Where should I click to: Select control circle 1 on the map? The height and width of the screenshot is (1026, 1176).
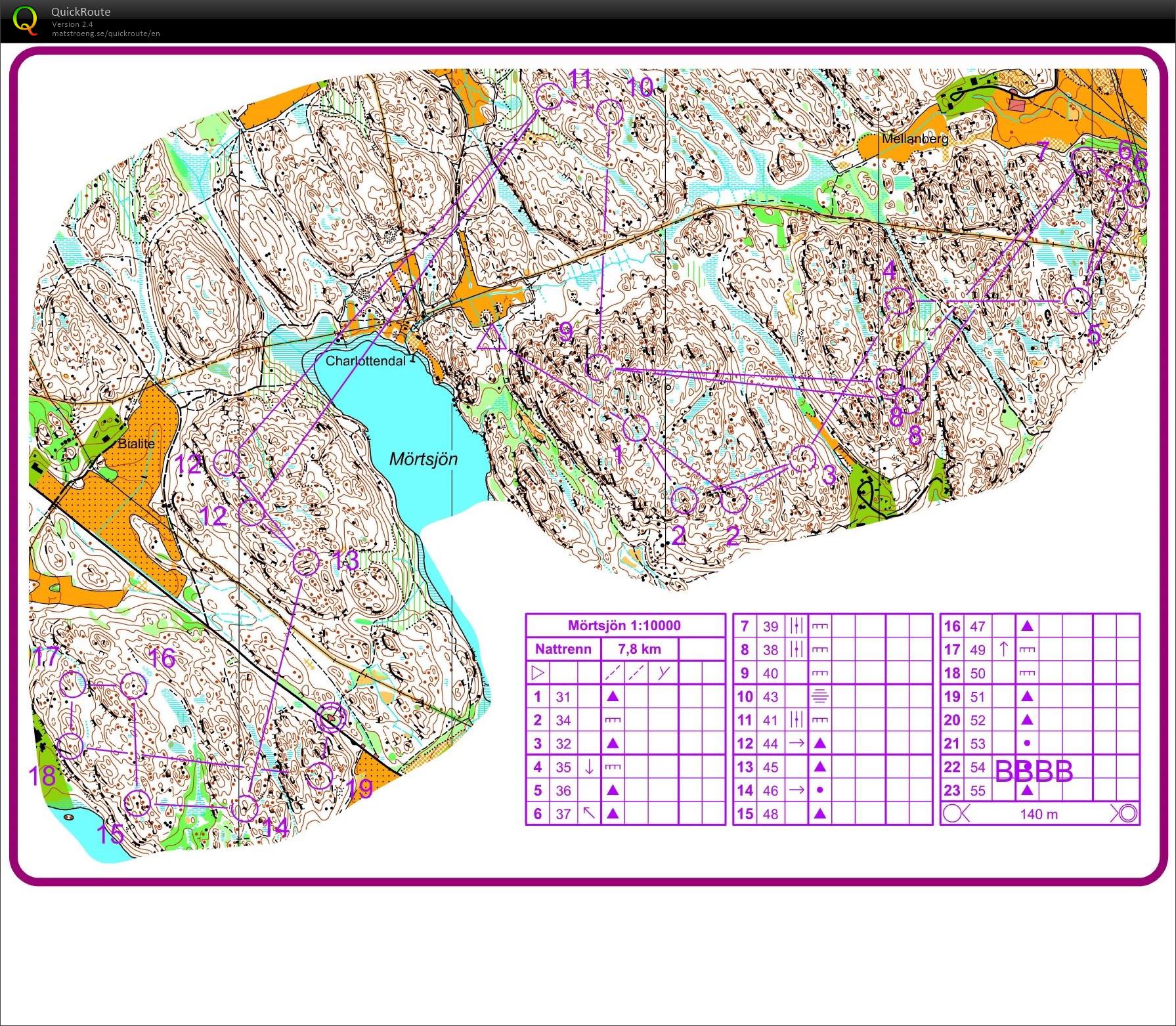click(x=636, y=428)
